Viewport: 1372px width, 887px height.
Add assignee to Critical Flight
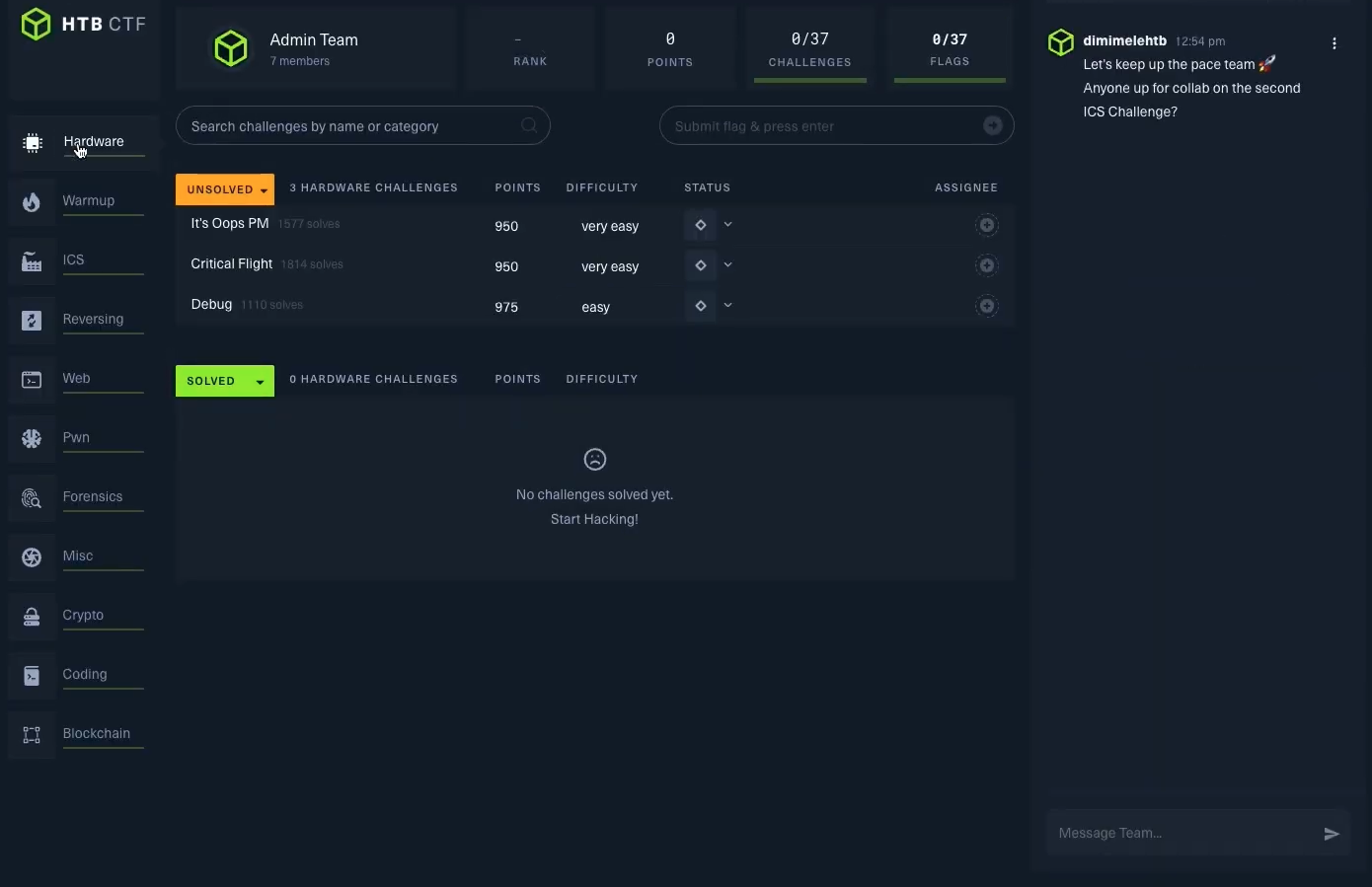pyautogui.click(x=986, y=265)
